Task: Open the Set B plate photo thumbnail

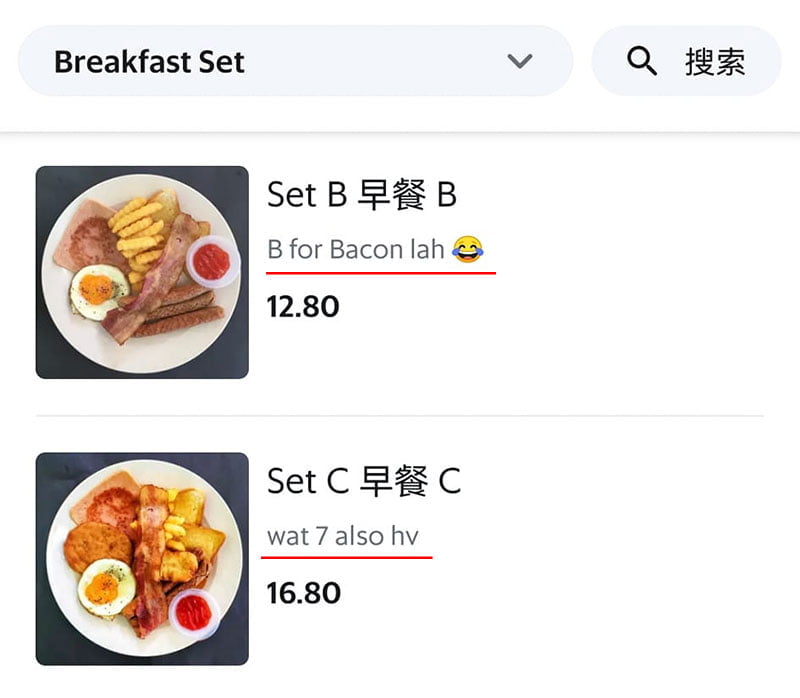Action: (x=142, y=272)
